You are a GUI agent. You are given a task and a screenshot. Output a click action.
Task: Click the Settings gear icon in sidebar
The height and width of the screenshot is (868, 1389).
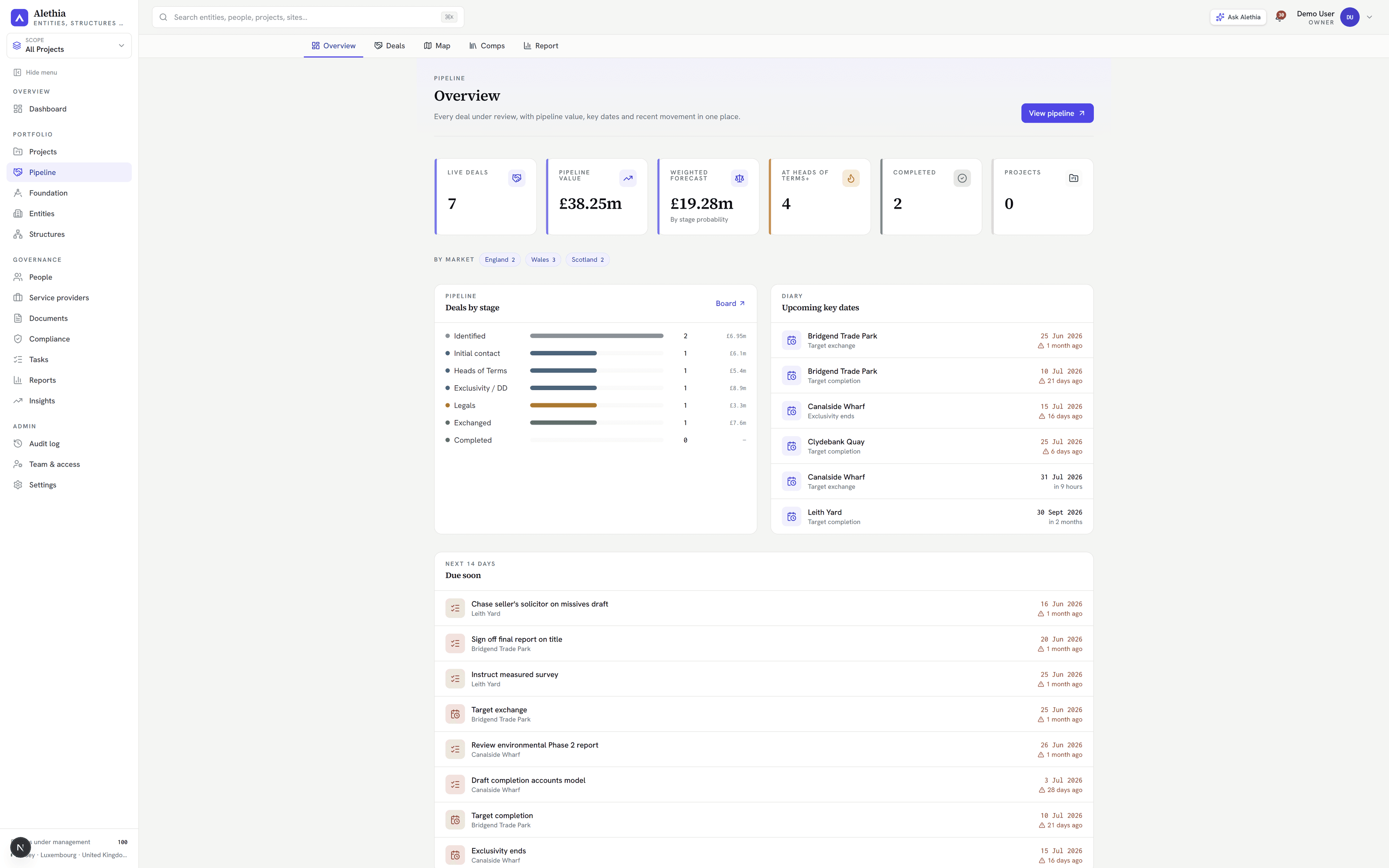click(x=18, y=485)
